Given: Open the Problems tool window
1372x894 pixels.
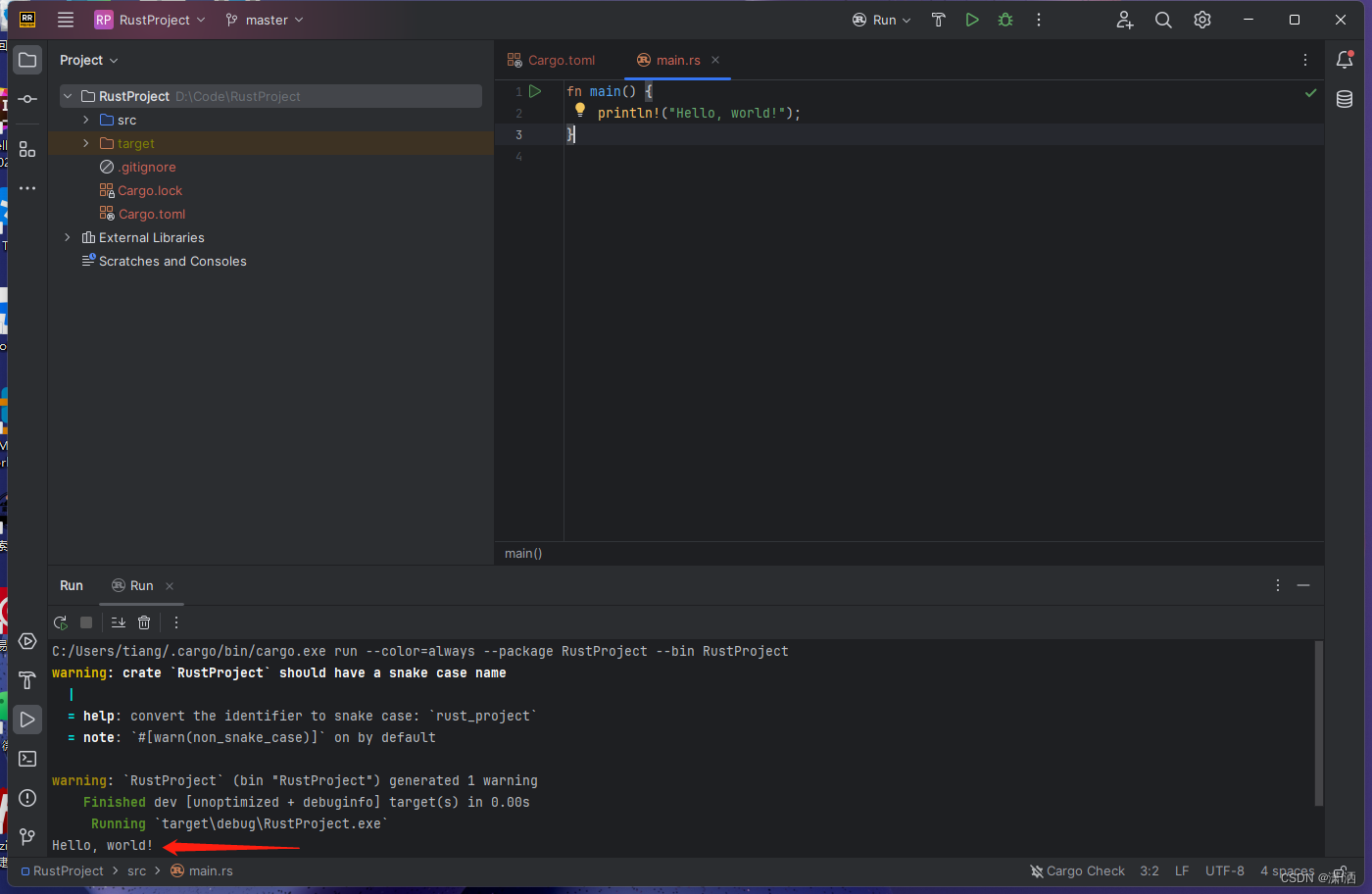Looking at the screenshot, I should pyautogui.click(x=27, y=798).
